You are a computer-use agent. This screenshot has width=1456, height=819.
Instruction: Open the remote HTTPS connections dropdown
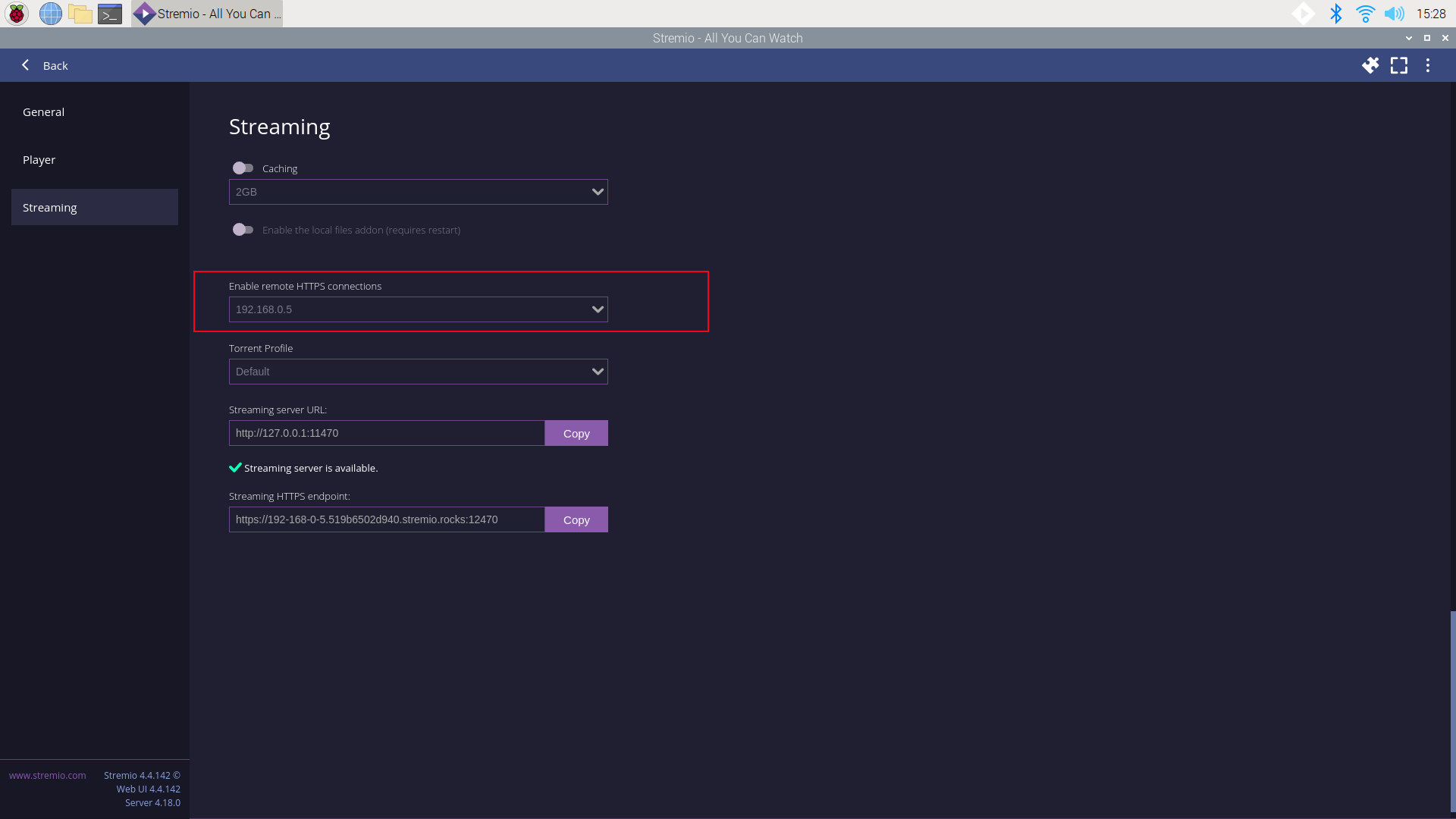point(419,309)
